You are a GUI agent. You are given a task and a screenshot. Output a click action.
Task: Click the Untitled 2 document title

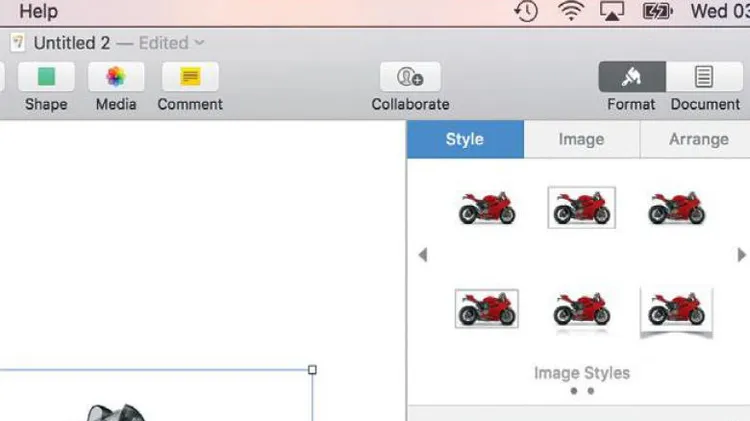click(72, 43)
